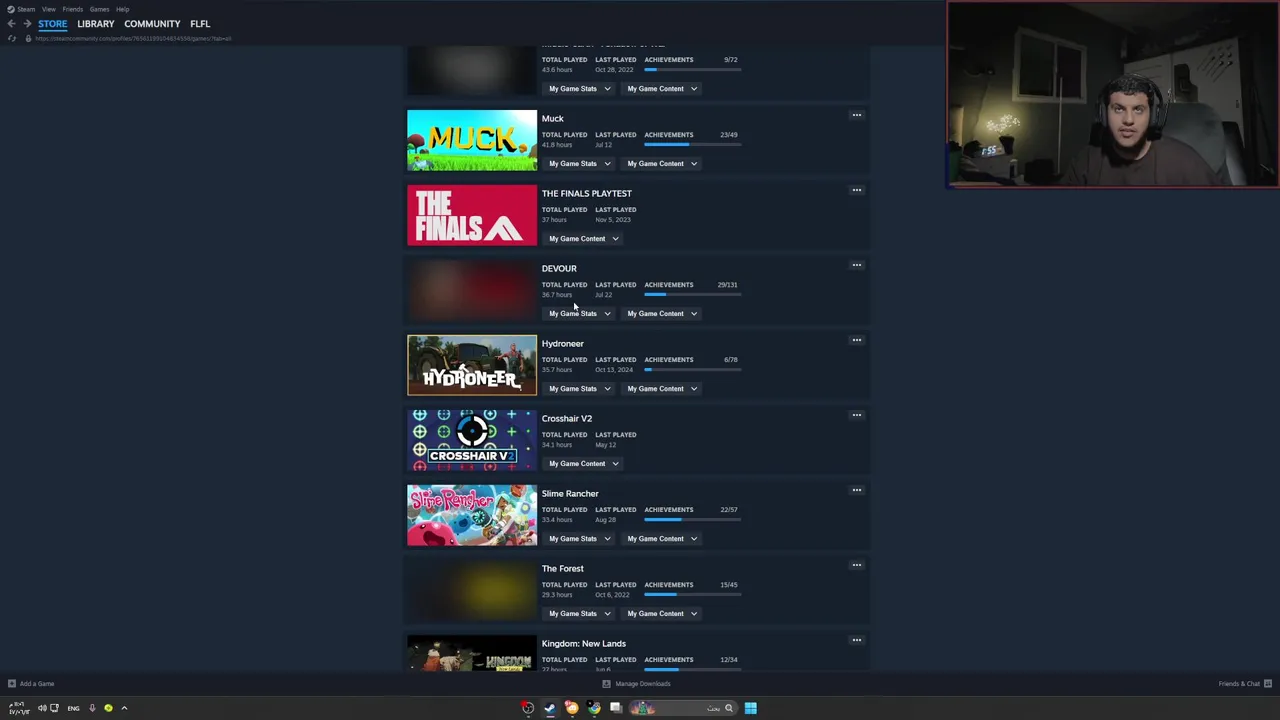1280x720 pixels.
Task: Click the Muck game thumbnail
Action: pos(472,140)
